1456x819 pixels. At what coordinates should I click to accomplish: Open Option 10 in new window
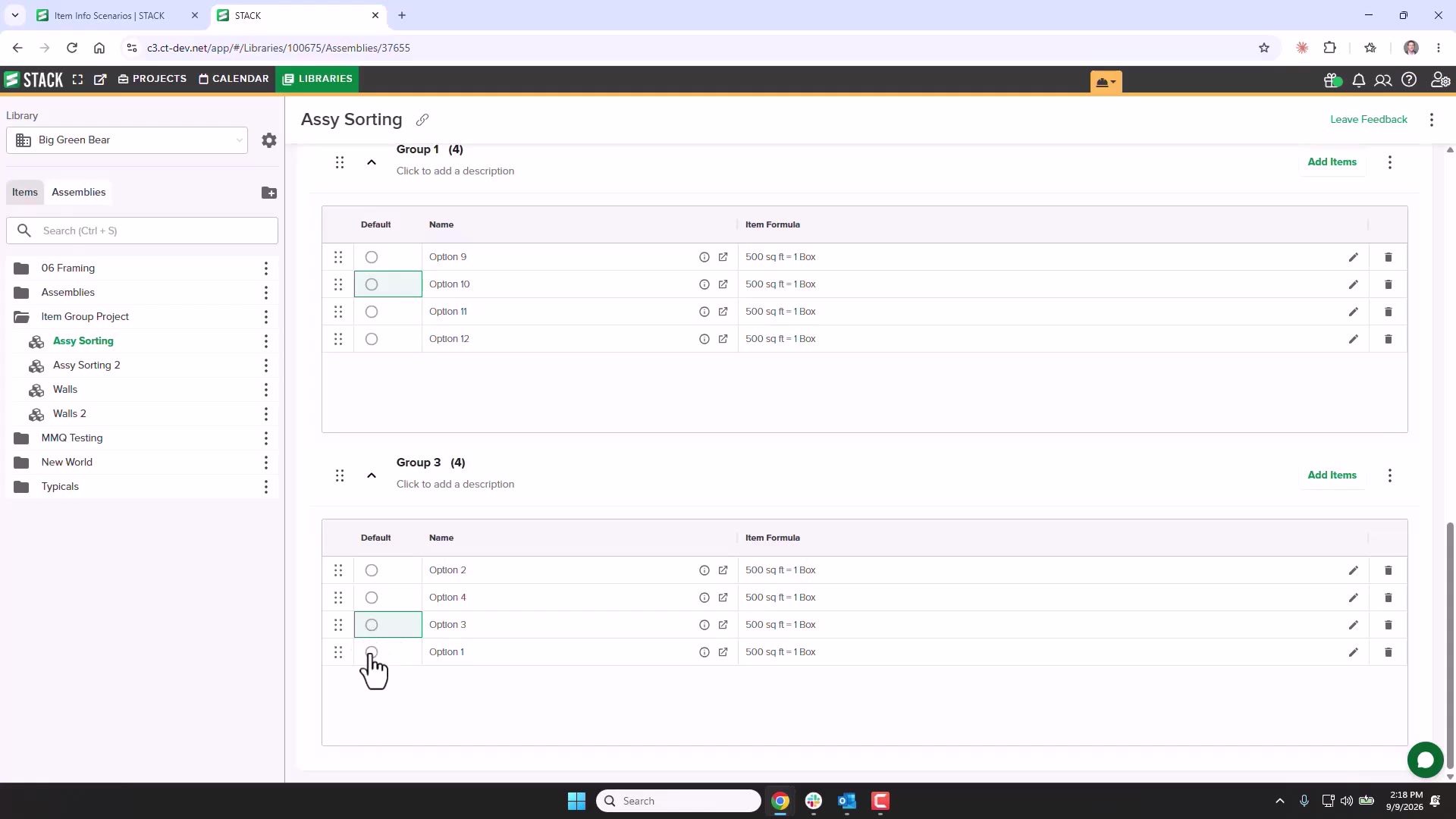(723, 284)
